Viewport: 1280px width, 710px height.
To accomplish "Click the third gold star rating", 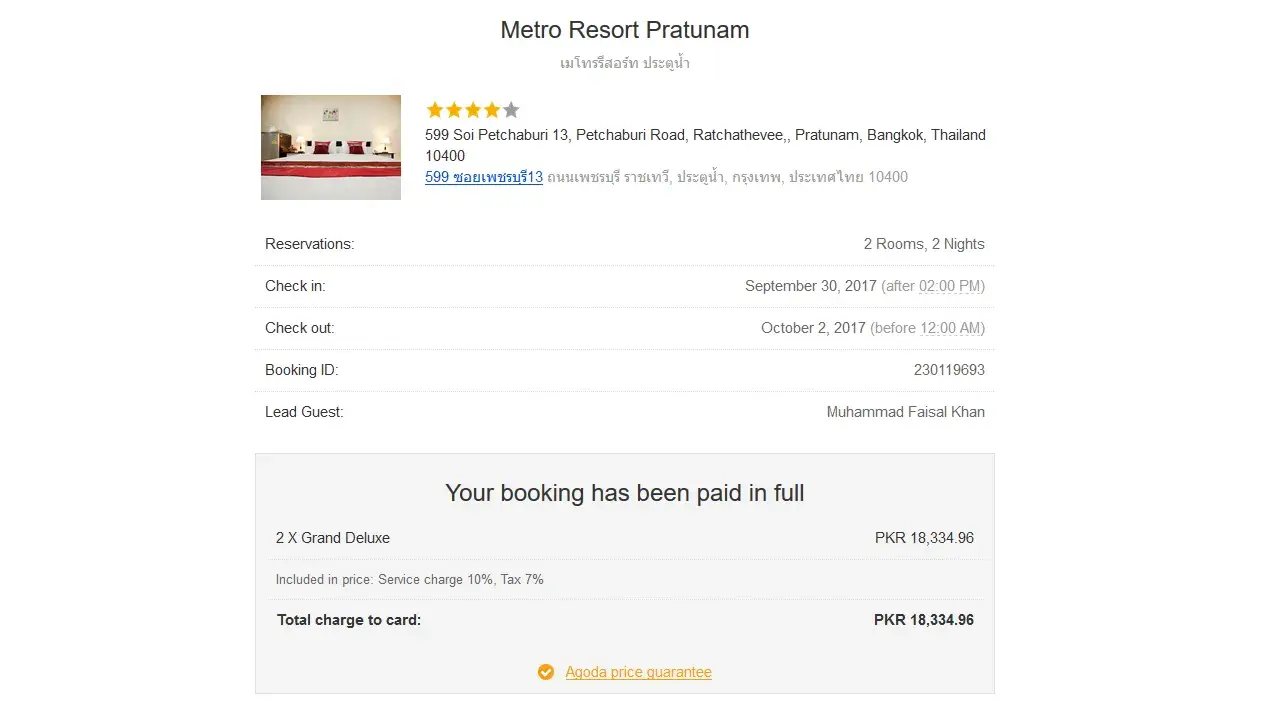I will pyautogui.click(x=473, y=110).
